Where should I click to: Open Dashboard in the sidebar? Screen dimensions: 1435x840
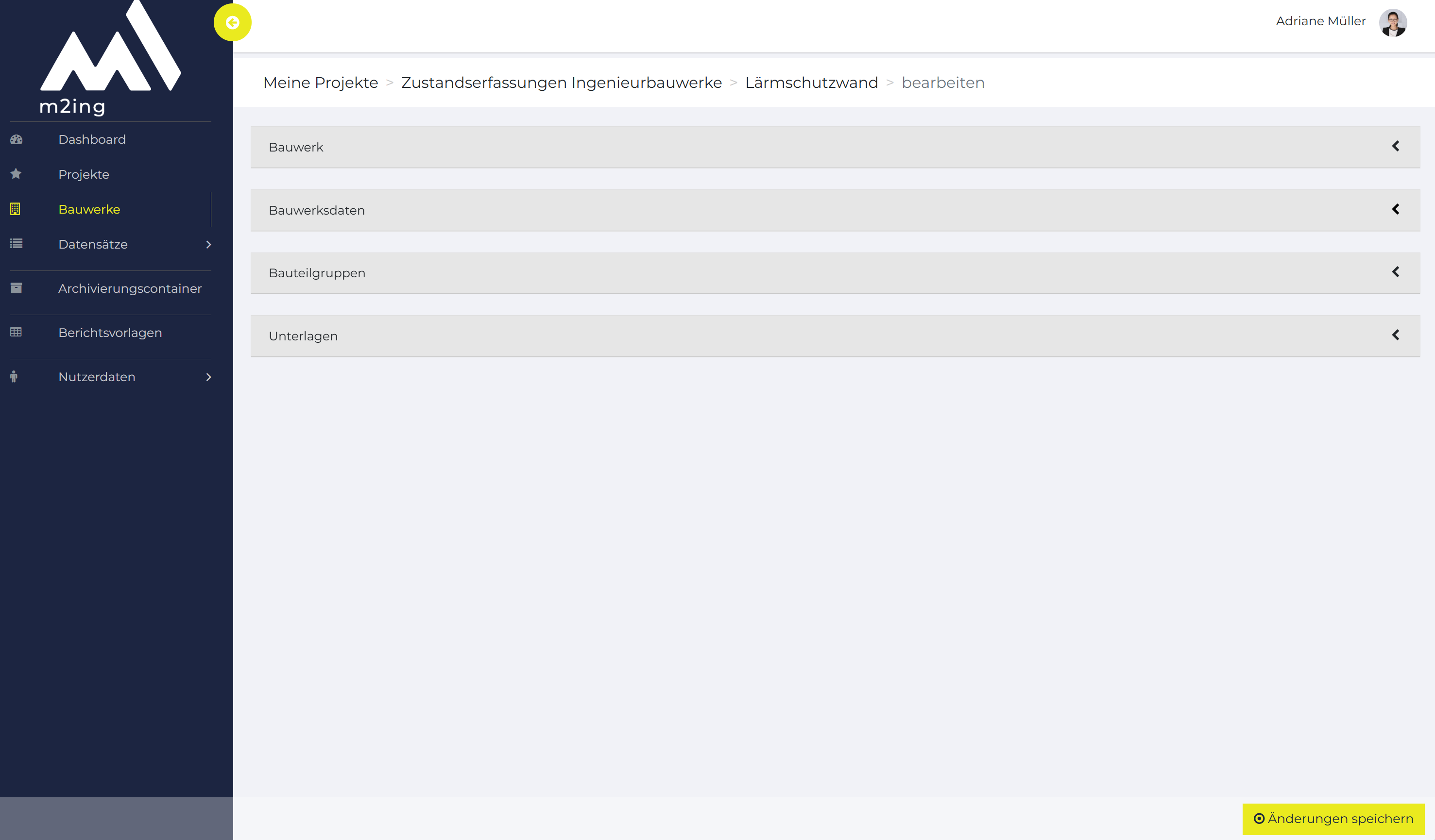[x=92, y=139]
